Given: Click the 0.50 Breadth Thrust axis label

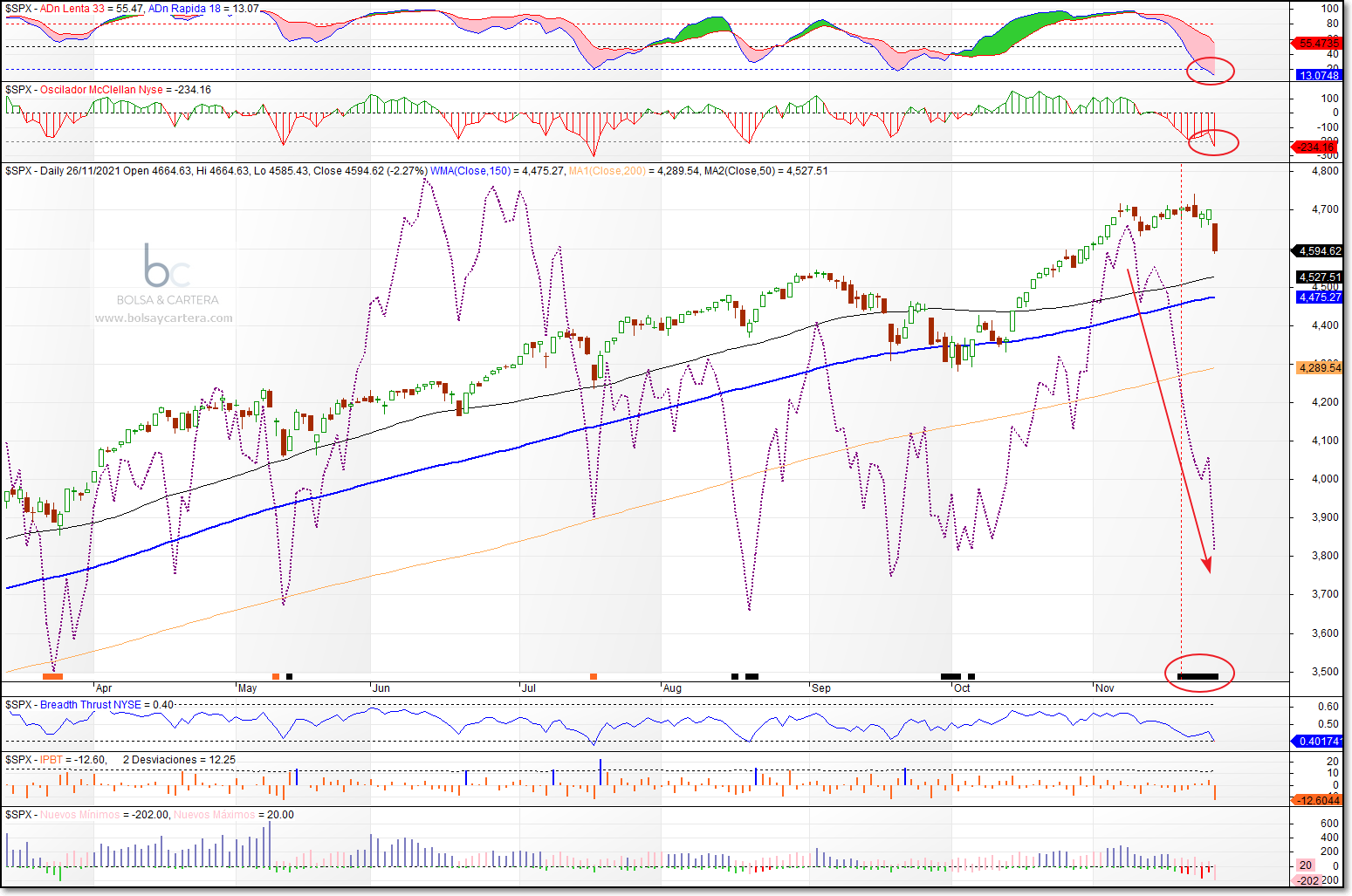Looking at the screenshot, I should click(1328, 724).
